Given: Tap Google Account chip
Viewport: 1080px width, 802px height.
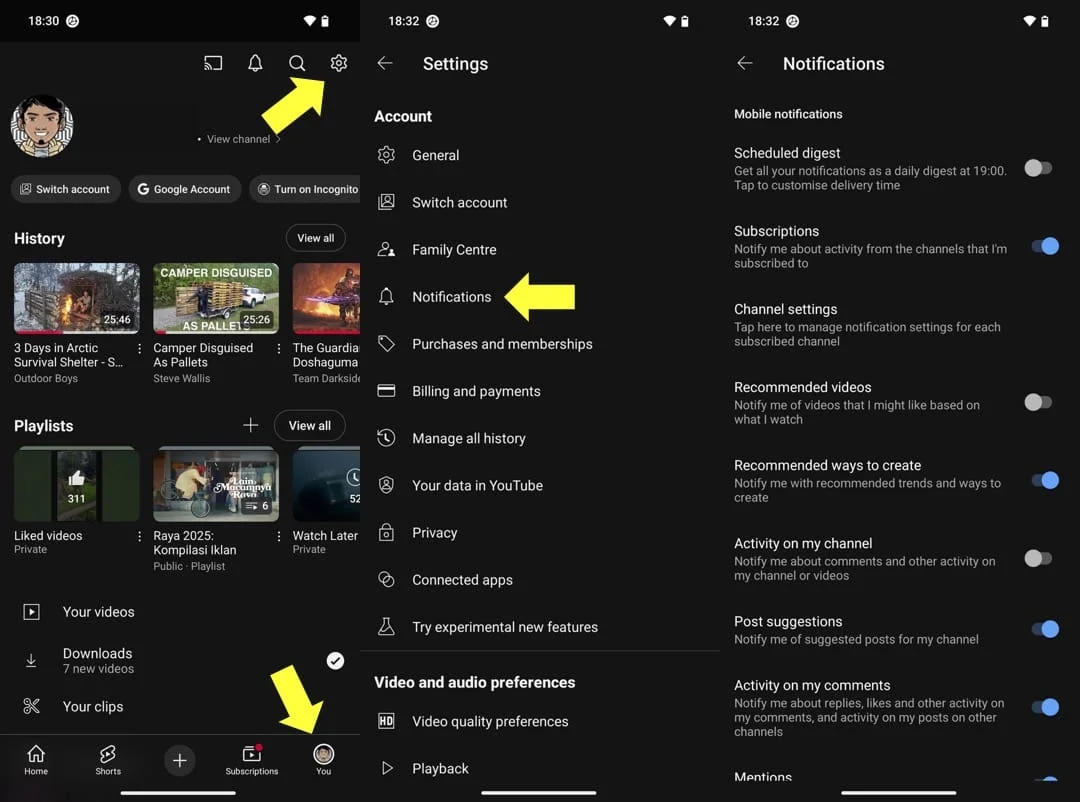Looking at the screenshot, I should pos(185,189).
